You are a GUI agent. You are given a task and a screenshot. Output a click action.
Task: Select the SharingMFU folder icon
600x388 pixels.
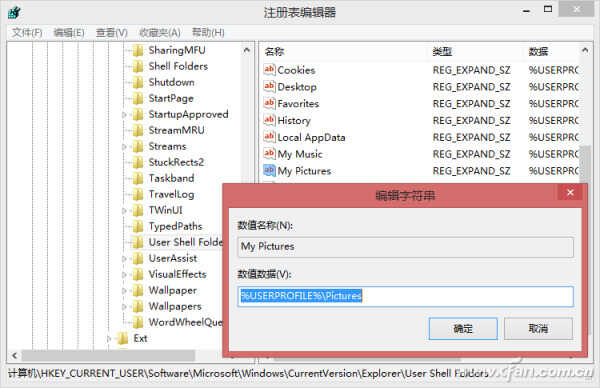[137, 51]
